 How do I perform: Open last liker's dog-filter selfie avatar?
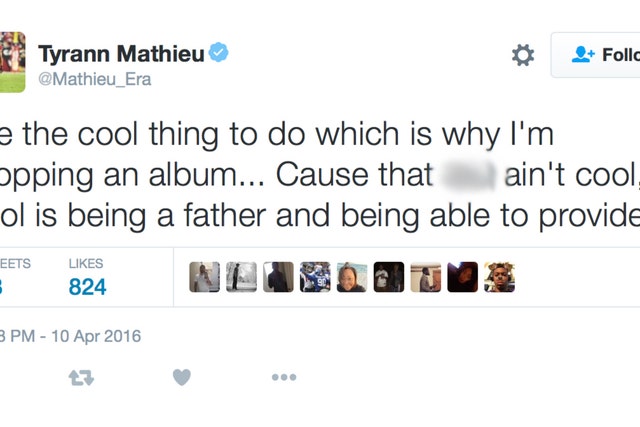(500, 277)
